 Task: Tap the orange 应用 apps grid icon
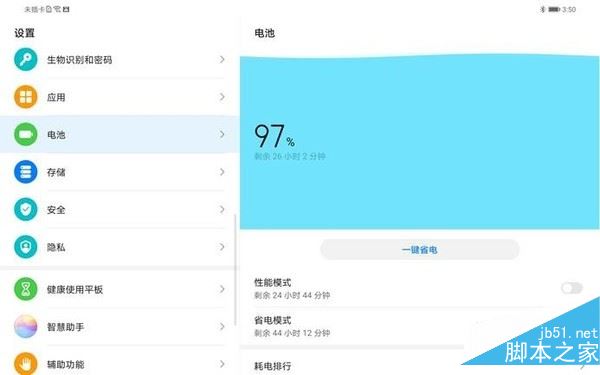(x=26, y=97)
